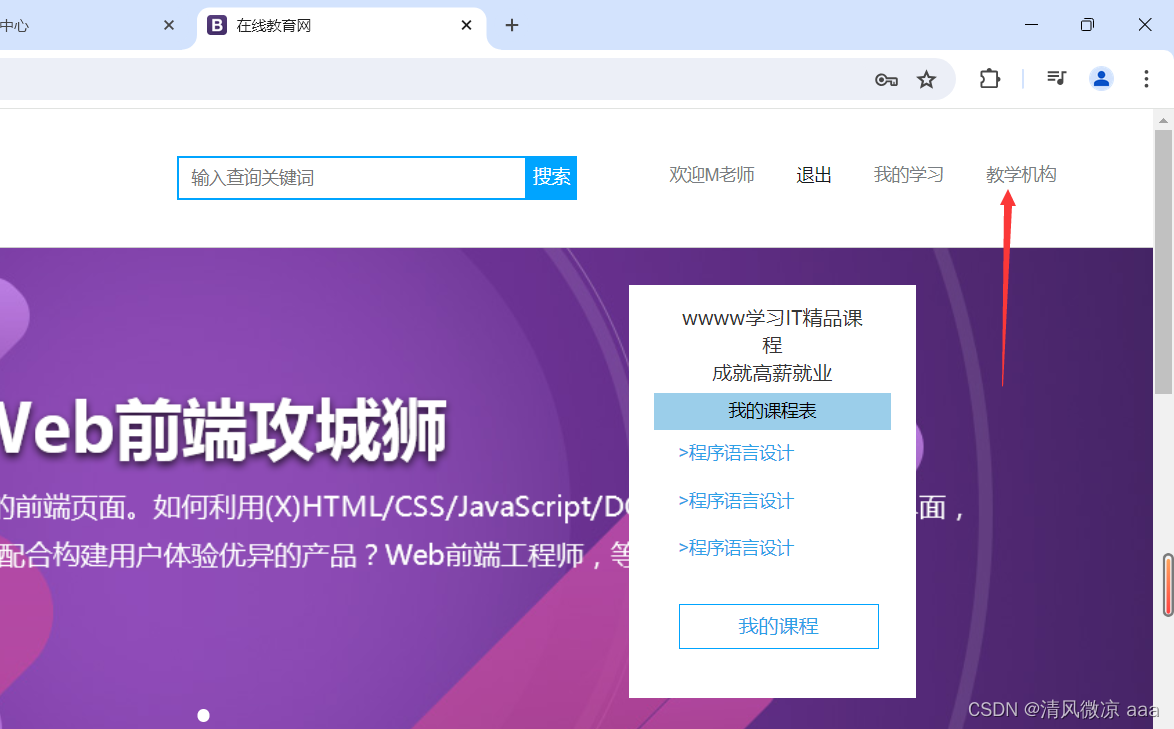Click the 成就高薪就业 text line
Viewport: 1174px width, 729px height.
(x=772, y=373)
